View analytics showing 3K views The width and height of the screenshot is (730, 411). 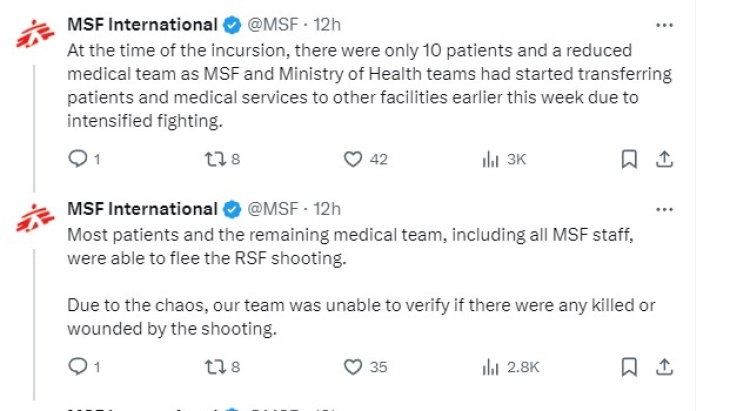click(490, 159)
